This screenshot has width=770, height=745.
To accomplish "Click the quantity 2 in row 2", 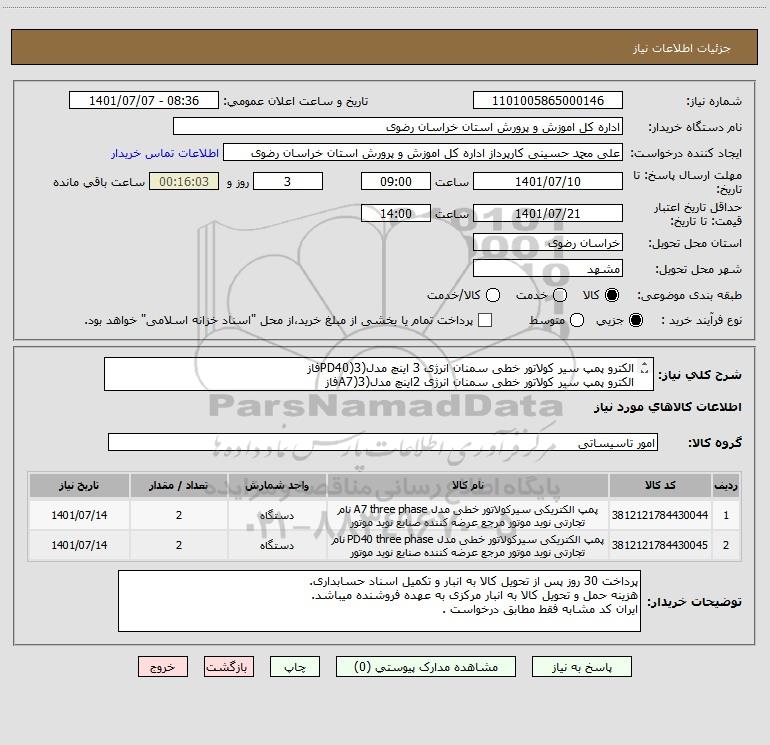I will click(x=179, y=545).
